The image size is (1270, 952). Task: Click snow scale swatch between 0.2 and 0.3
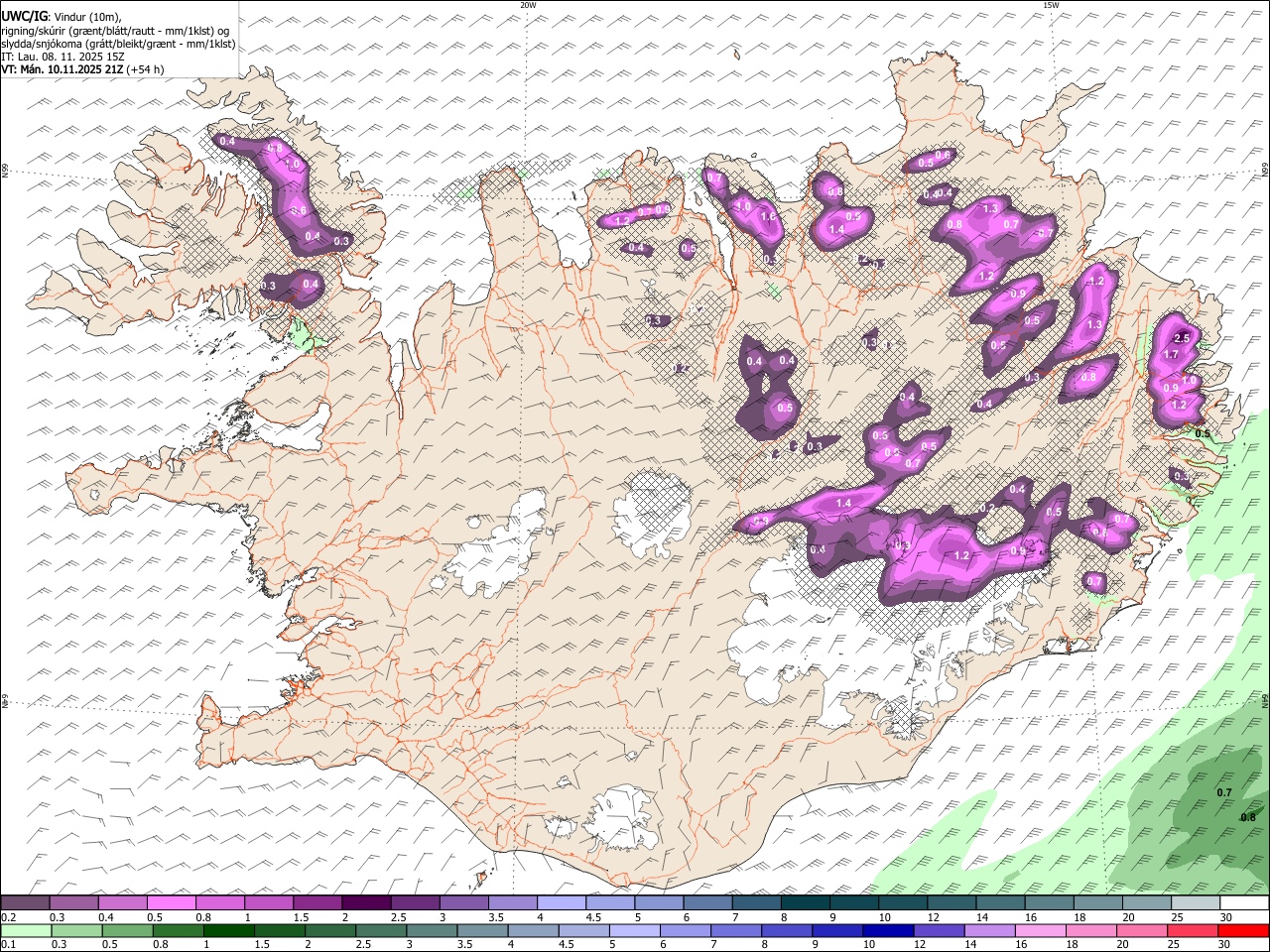[25, 902]
